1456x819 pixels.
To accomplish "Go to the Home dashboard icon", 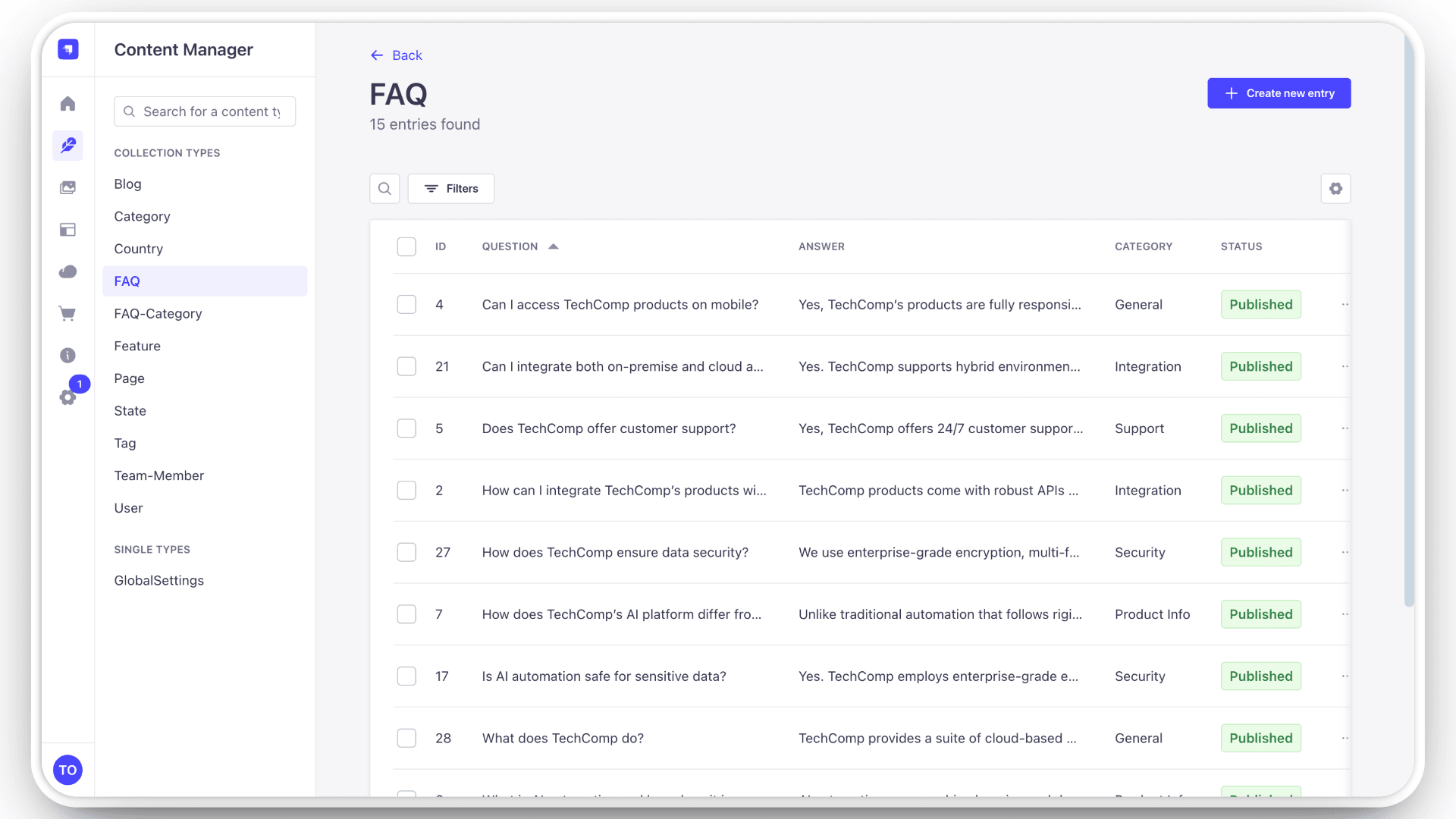I will 68,104.
